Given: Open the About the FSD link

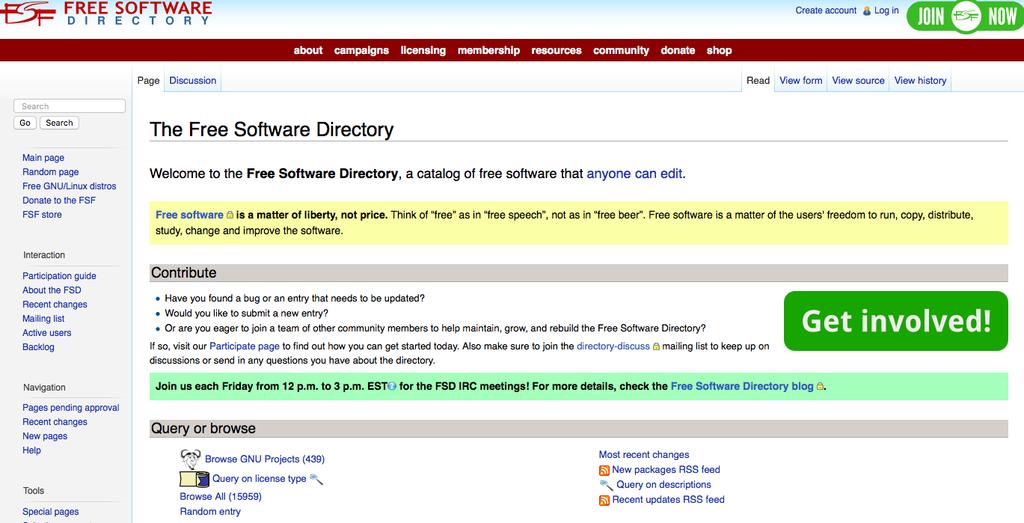Looking at the screenshot, I should [52, 290].
